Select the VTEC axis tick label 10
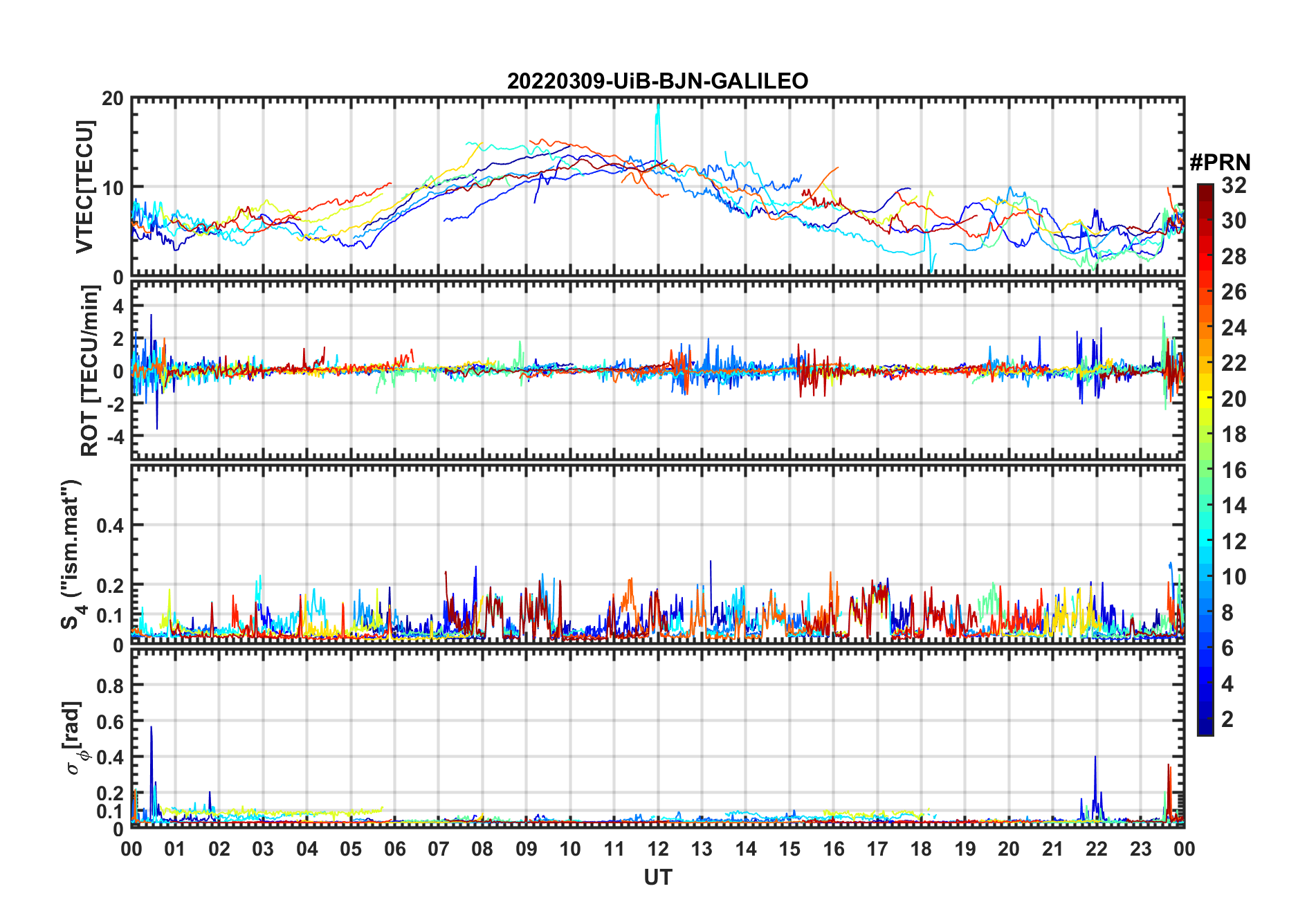Viewport: 1316px width, 920px height. 113,187
